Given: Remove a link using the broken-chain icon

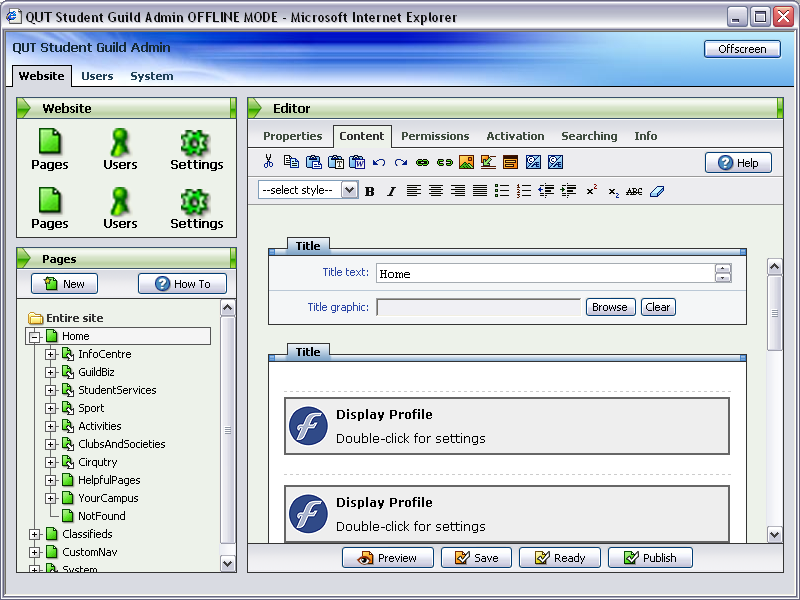Looking at the screenshot, I should pyautogui.click(x=444, y=162).
